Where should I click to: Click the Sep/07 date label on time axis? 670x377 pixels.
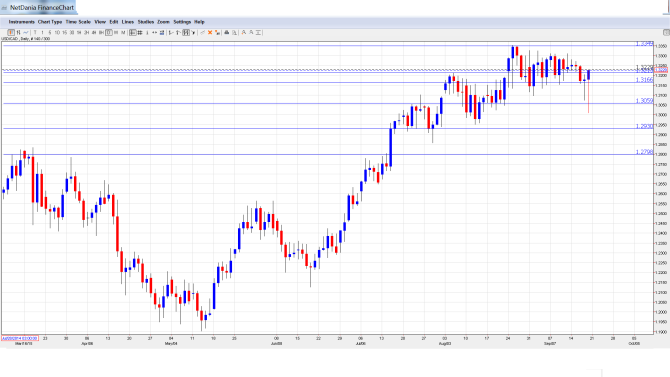[x=550, y=343]
